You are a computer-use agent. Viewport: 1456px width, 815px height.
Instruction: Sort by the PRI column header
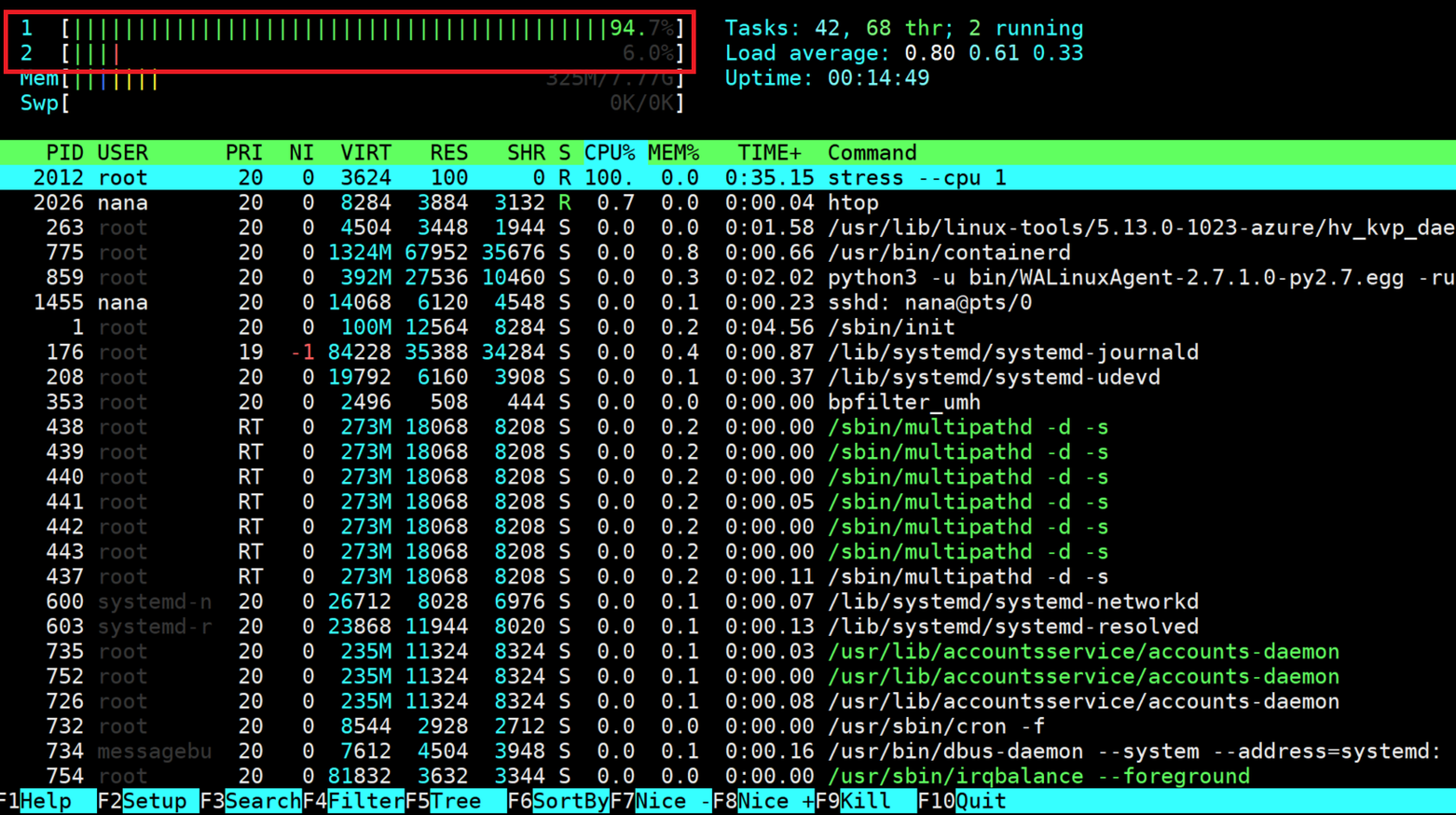pos(243,153)
